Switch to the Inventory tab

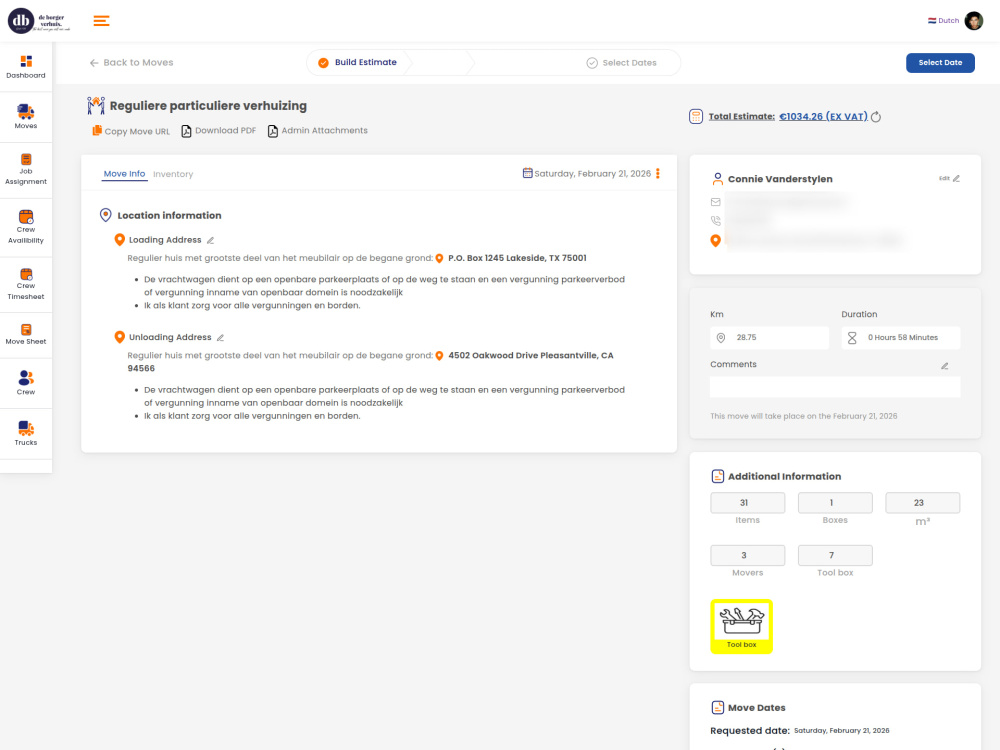point(173,174)
